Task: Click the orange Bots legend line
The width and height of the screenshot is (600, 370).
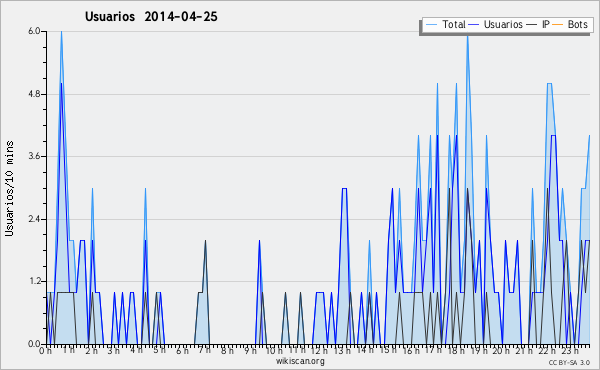Action: 558,24
